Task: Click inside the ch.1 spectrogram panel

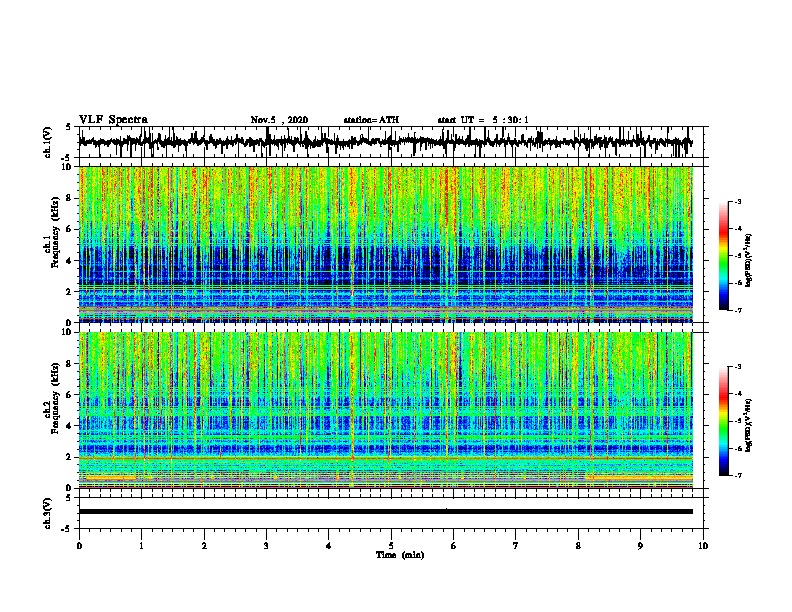Action: (386, 244)
